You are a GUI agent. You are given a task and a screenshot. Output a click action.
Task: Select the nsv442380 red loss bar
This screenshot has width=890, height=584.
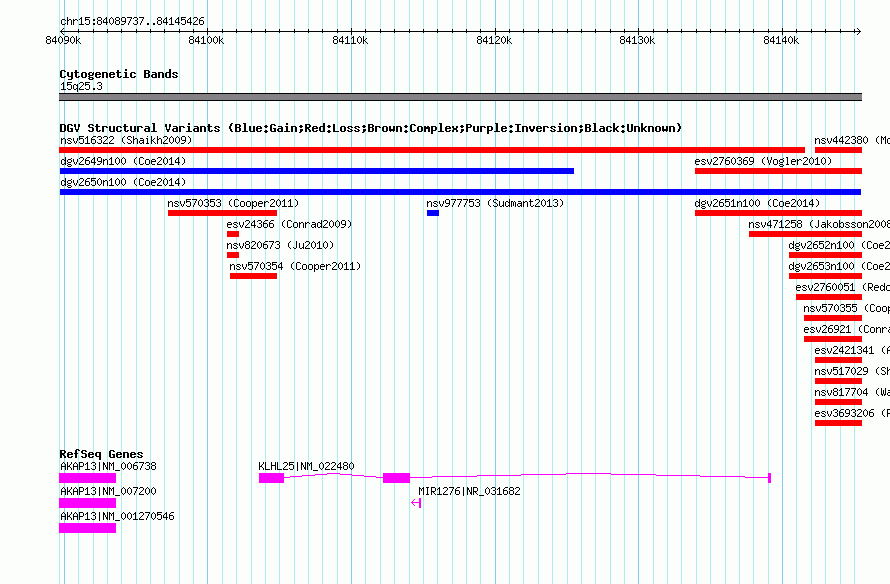pyautogui.click(x=838, y=150)
